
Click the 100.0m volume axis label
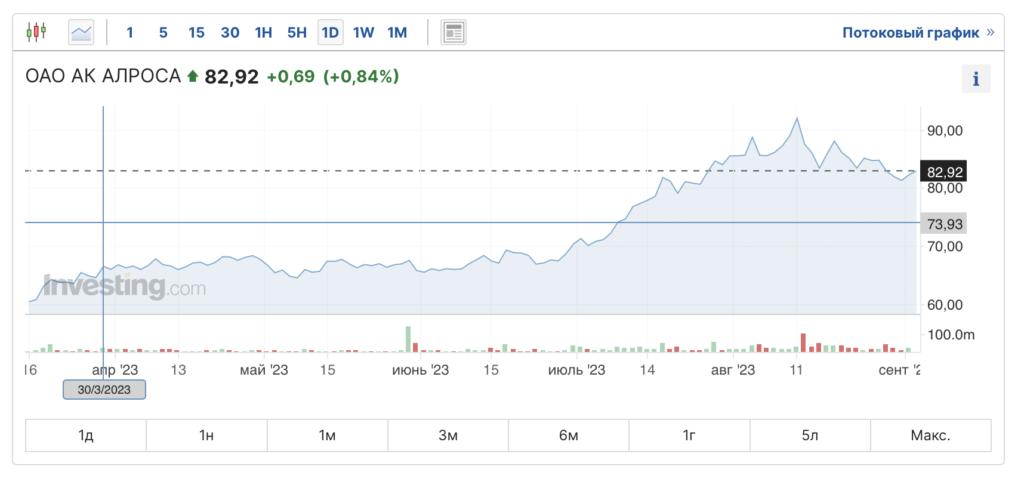[x=951, y=335]
